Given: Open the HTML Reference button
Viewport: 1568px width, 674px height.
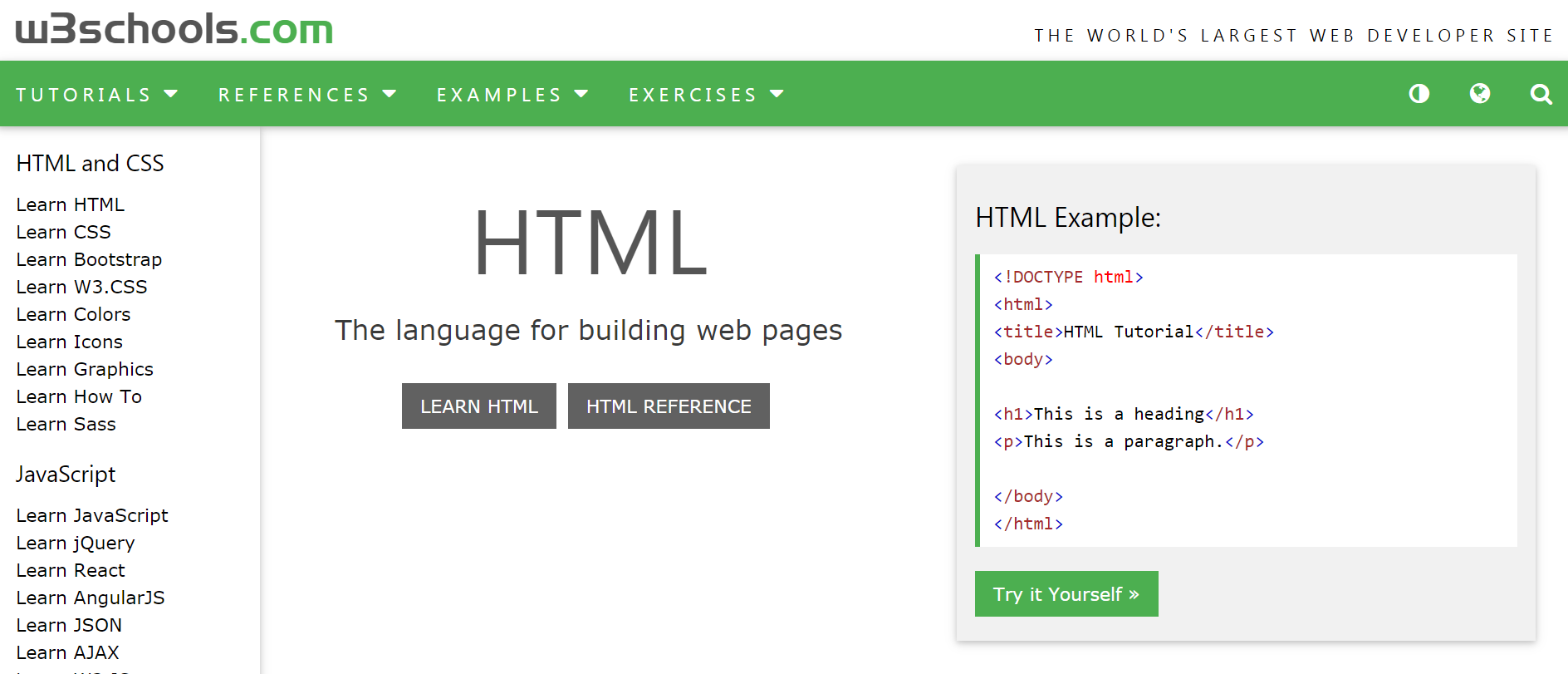Looking at the screenshot, I should pos(669,406).
